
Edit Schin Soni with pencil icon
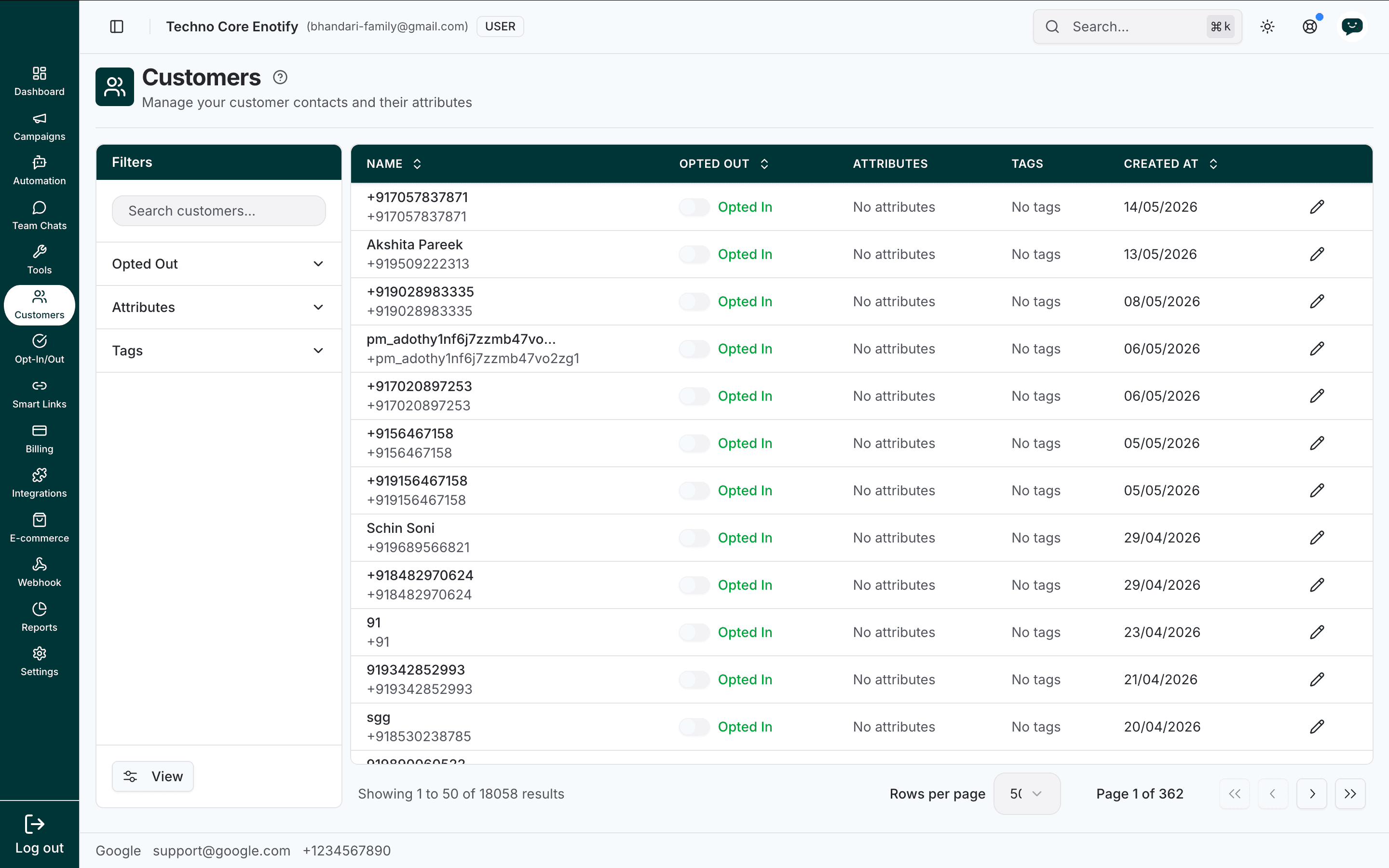click(1317, 537)
